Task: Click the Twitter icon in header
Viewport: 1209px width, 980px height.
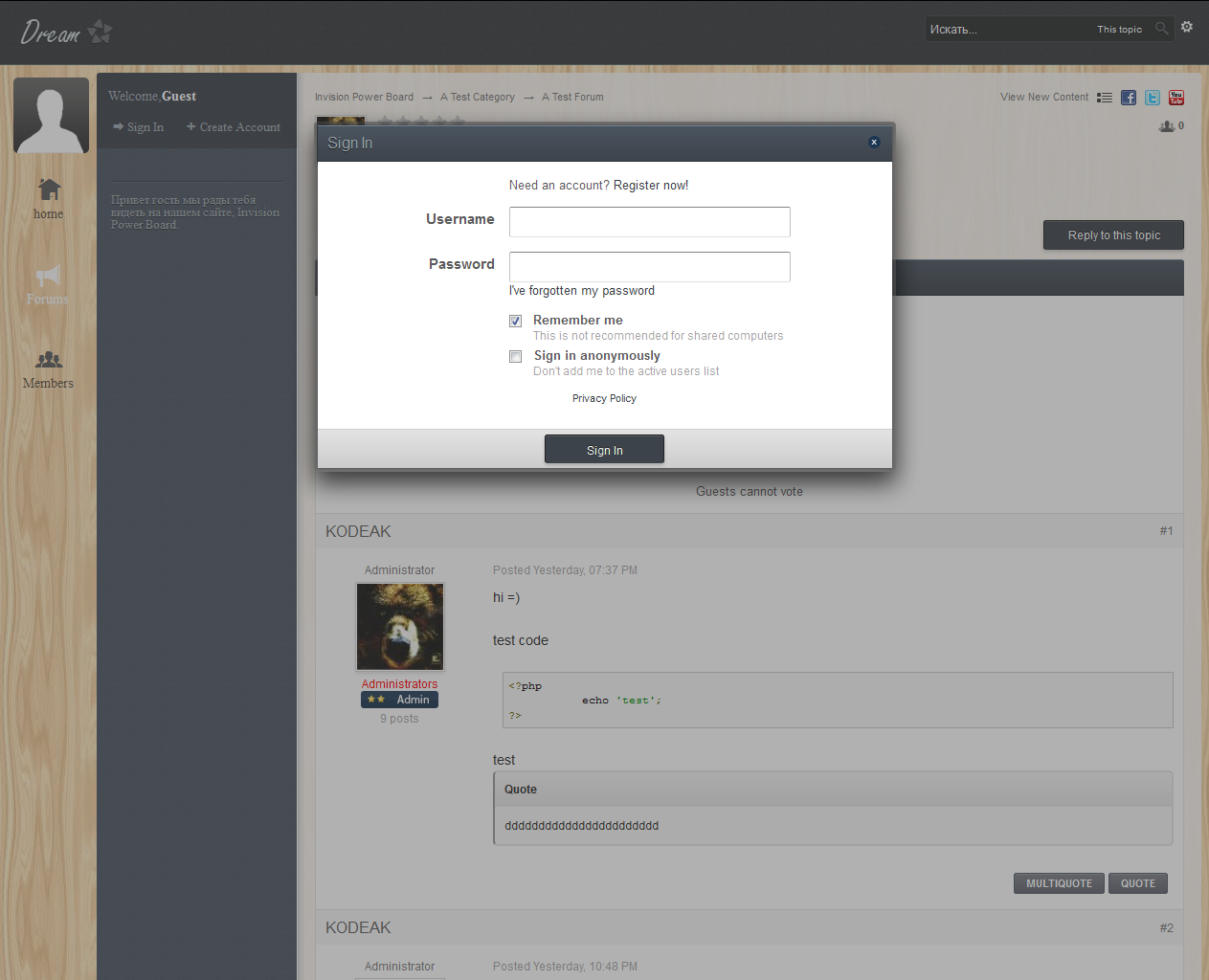Action: [x=1153, y=98]
